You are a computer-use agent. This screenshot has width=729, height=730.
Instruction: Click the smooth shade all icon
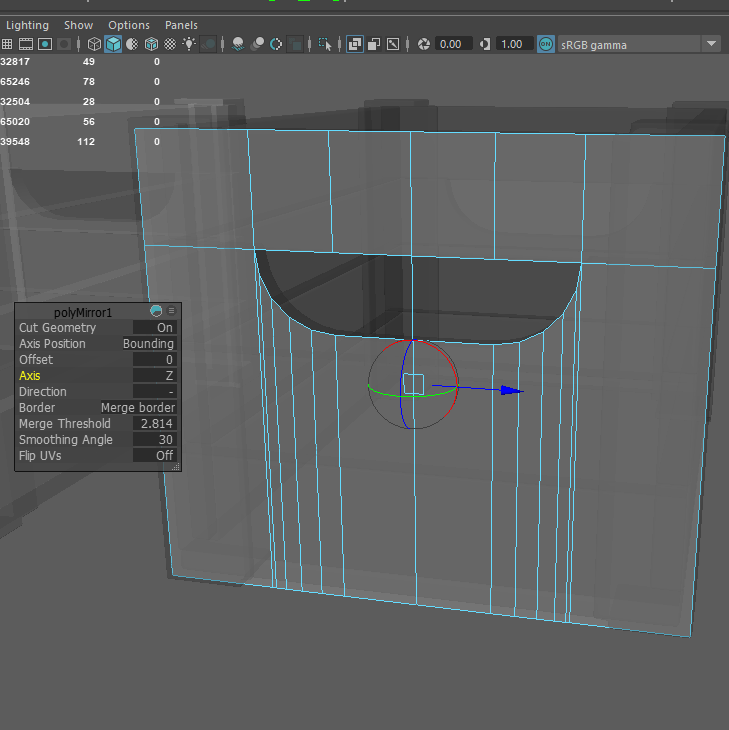(113, 44)
